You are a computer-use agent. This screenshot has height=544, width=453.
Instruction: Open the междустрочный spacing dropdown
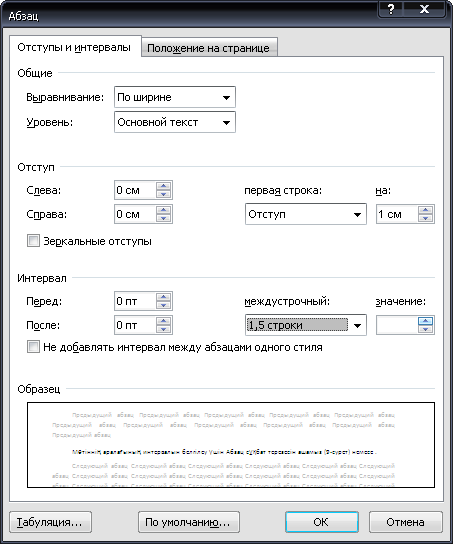pos(306,325)
